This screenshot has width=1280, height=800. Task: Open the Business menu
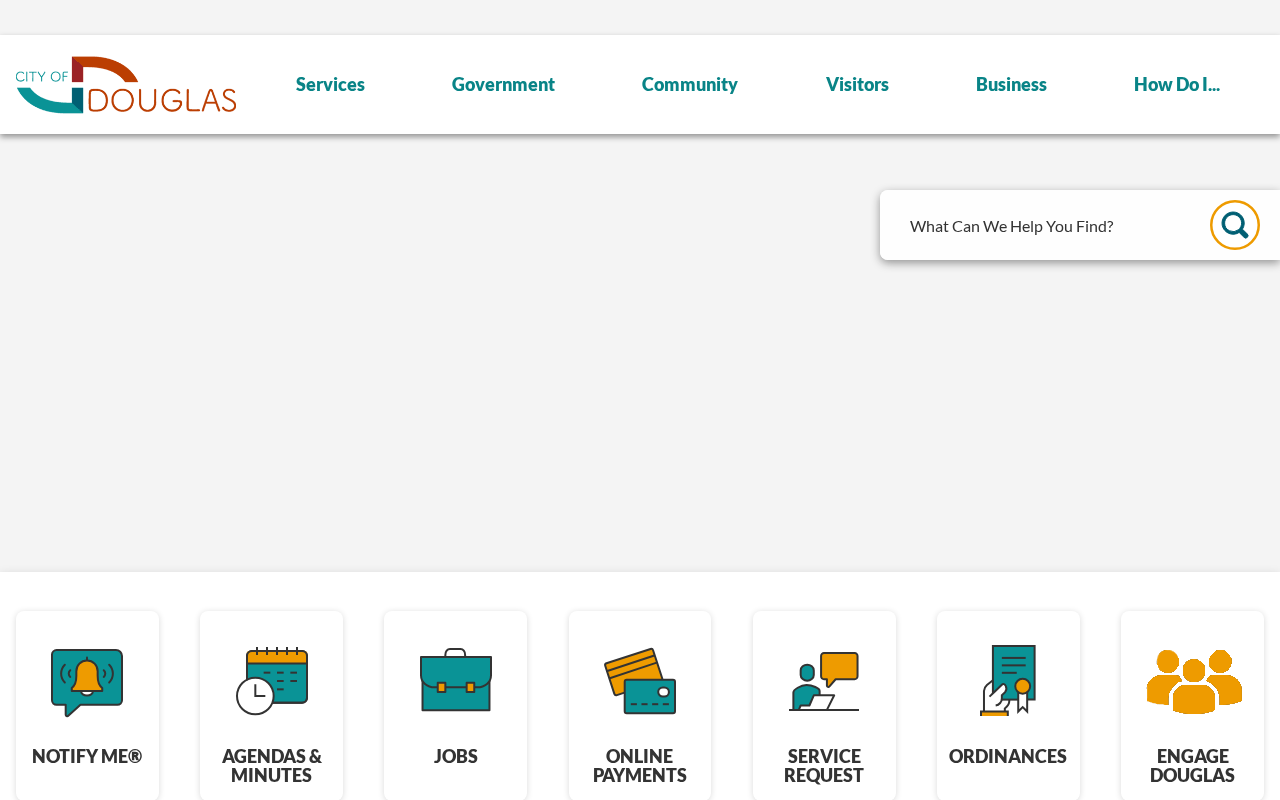[1011, 85]
